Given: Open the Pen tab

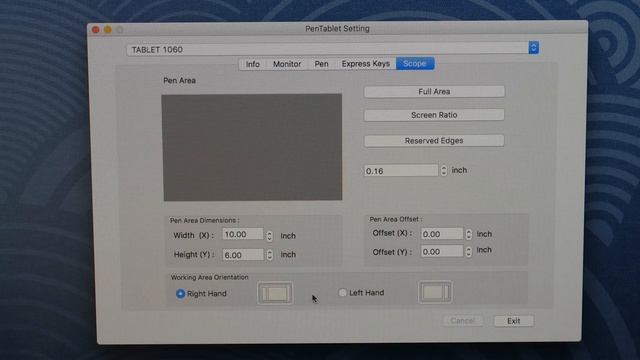Looking at the screenshot, I should tap(321, 64).
